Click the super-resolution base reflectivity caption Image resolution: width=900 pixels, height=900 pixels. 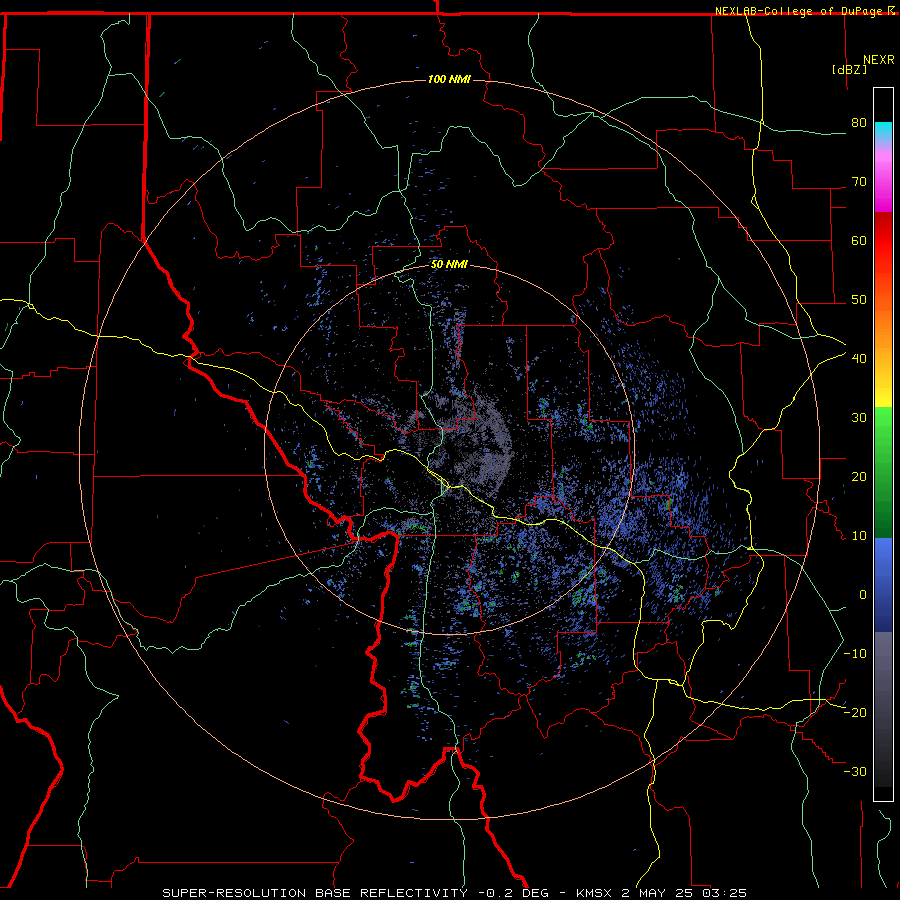coord(455,893)
